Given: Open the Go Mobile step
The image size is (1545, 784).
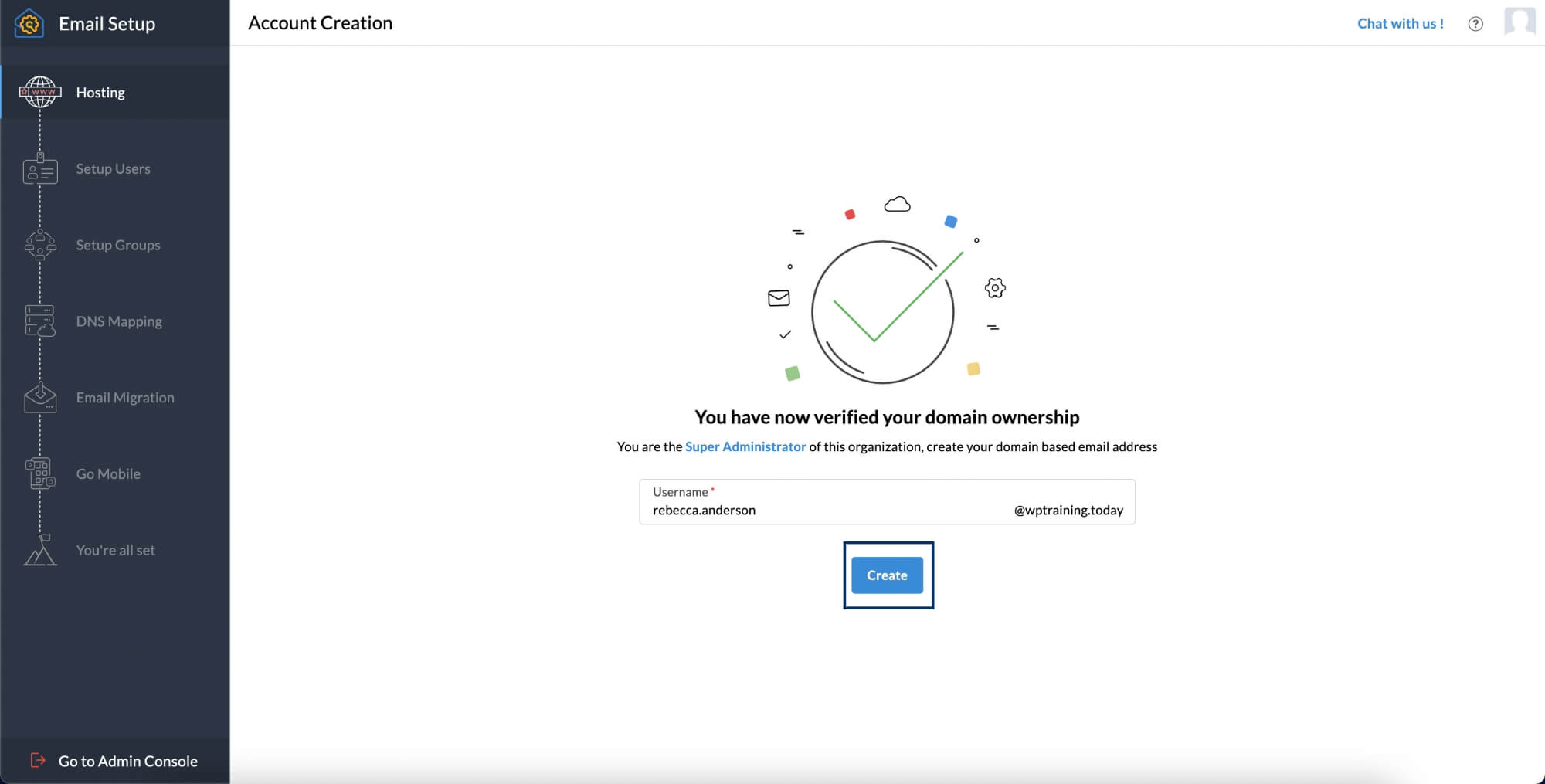Looking at the screenshot, I should (107, 473).
